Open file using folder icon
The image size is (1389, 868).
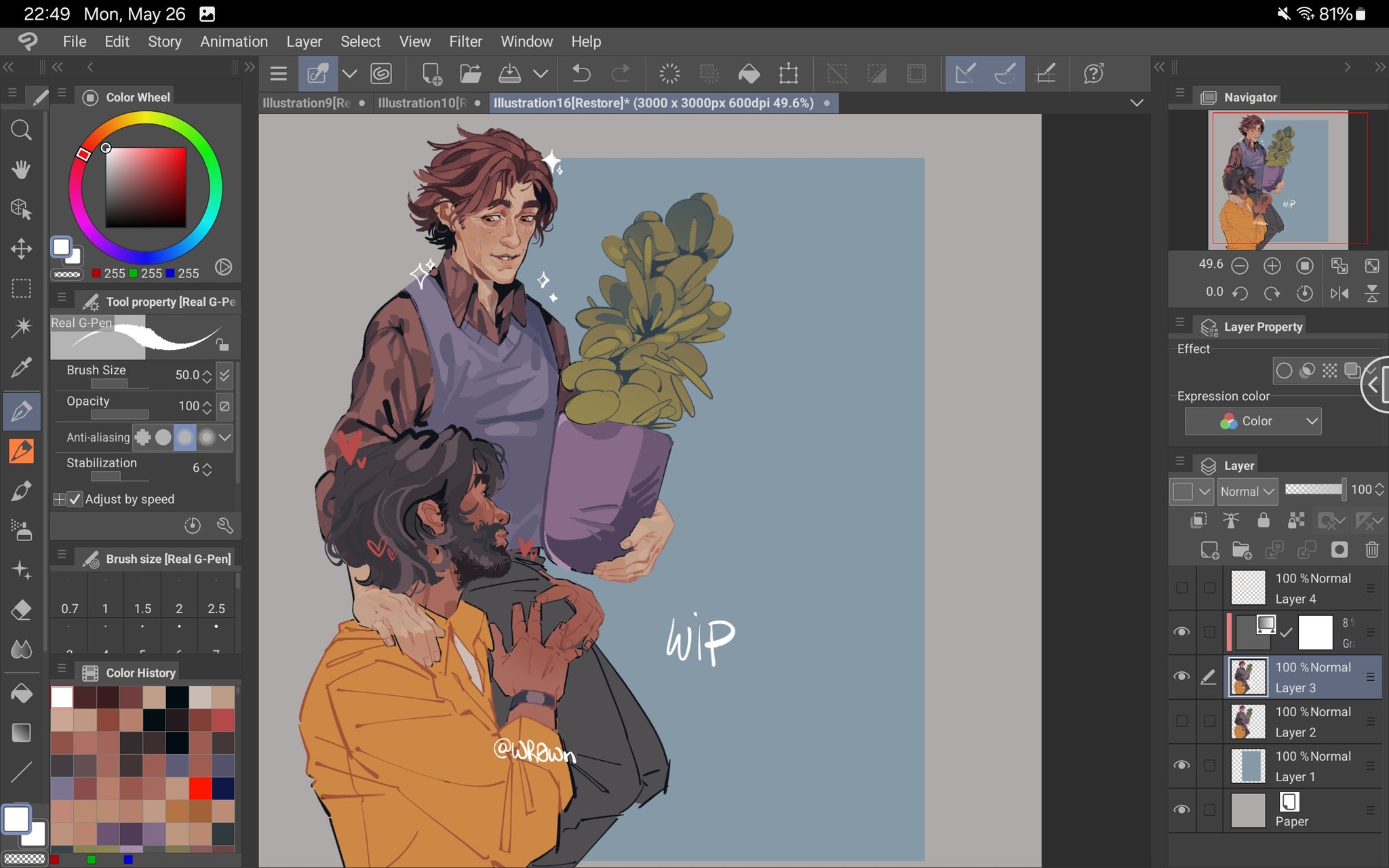point(471,73)
